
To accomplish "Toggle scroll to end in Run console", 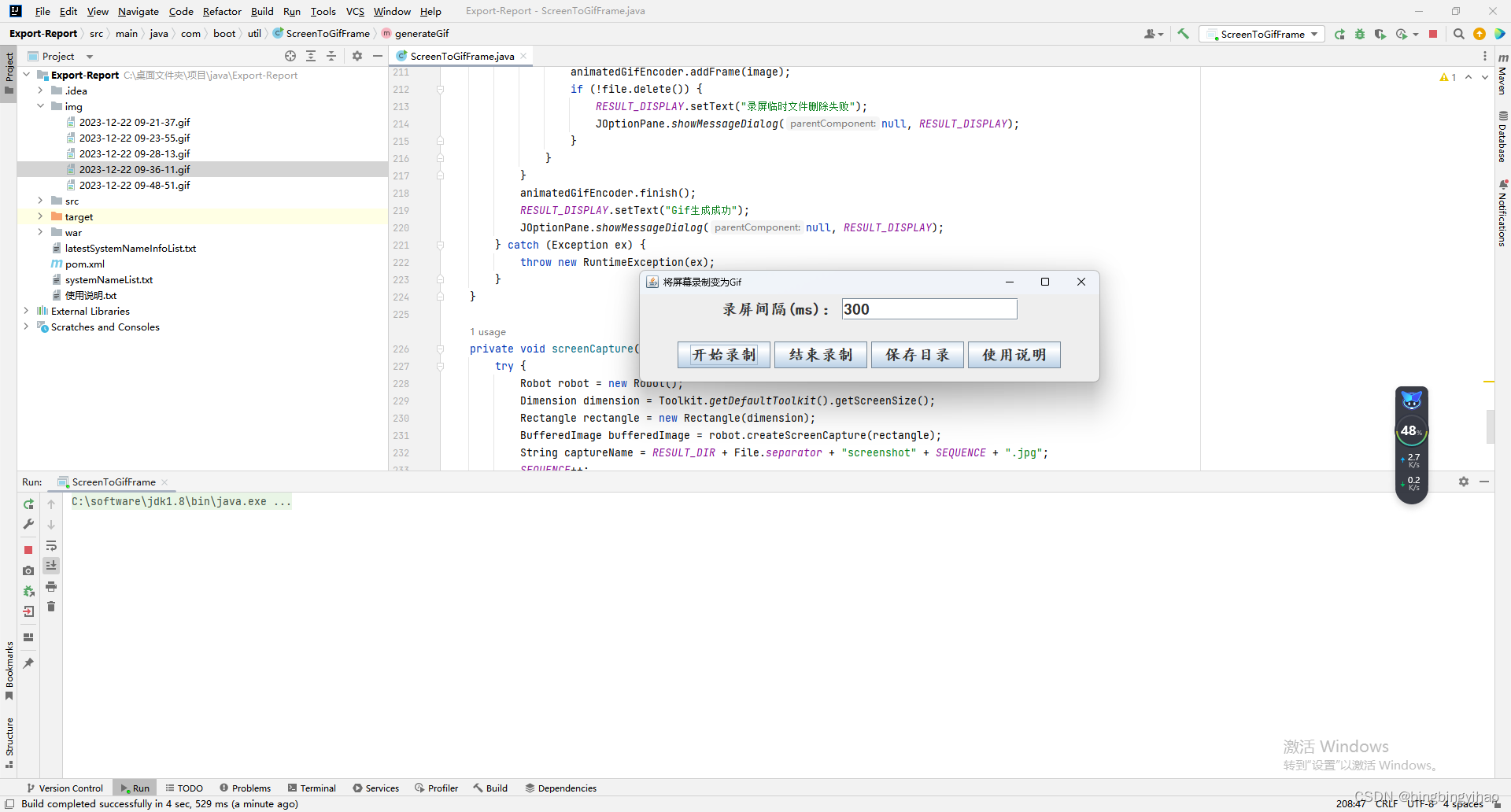I will 51,566.
